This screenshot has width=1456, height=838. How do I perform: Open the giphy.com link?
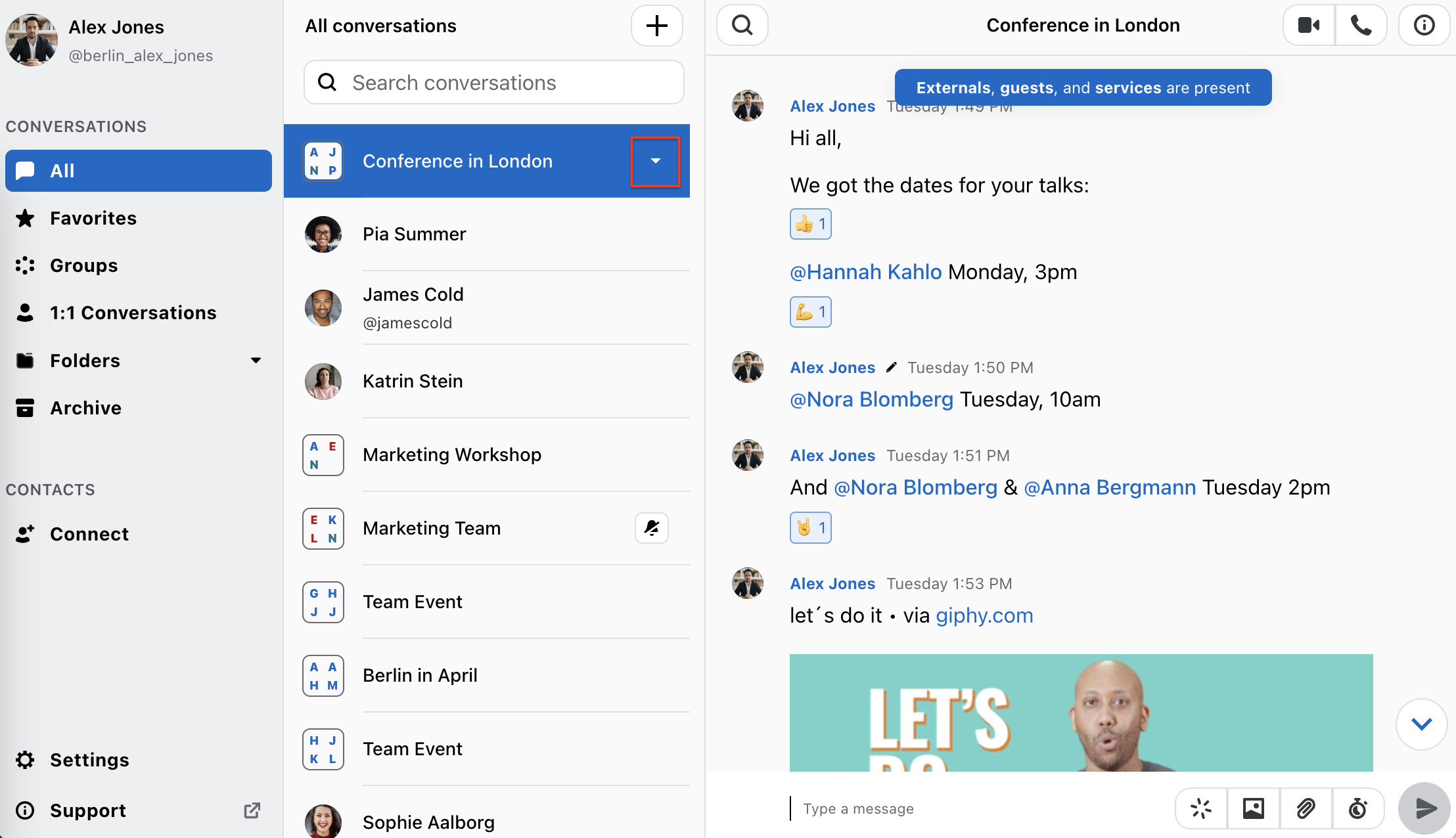pos(984,615)
